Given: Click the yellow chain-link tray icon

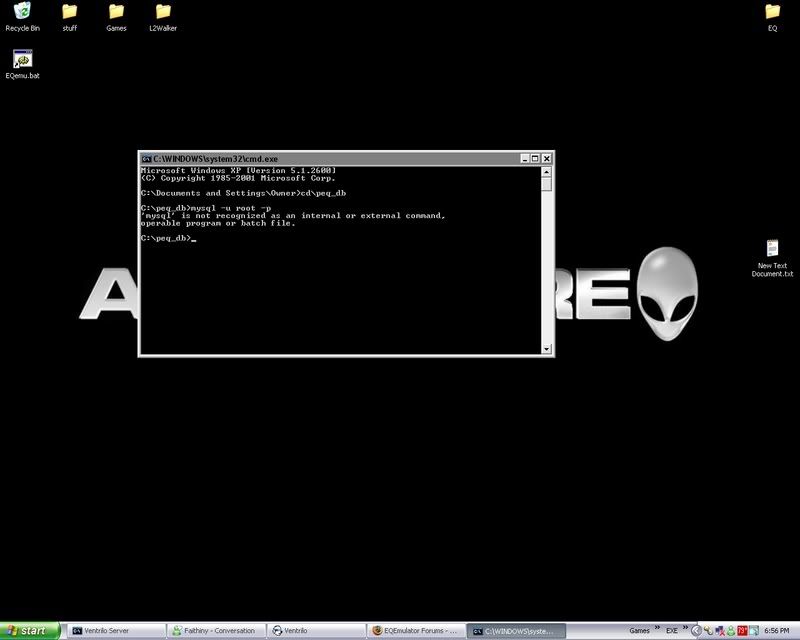Looking at the screenshot, I should pos(708,631).
